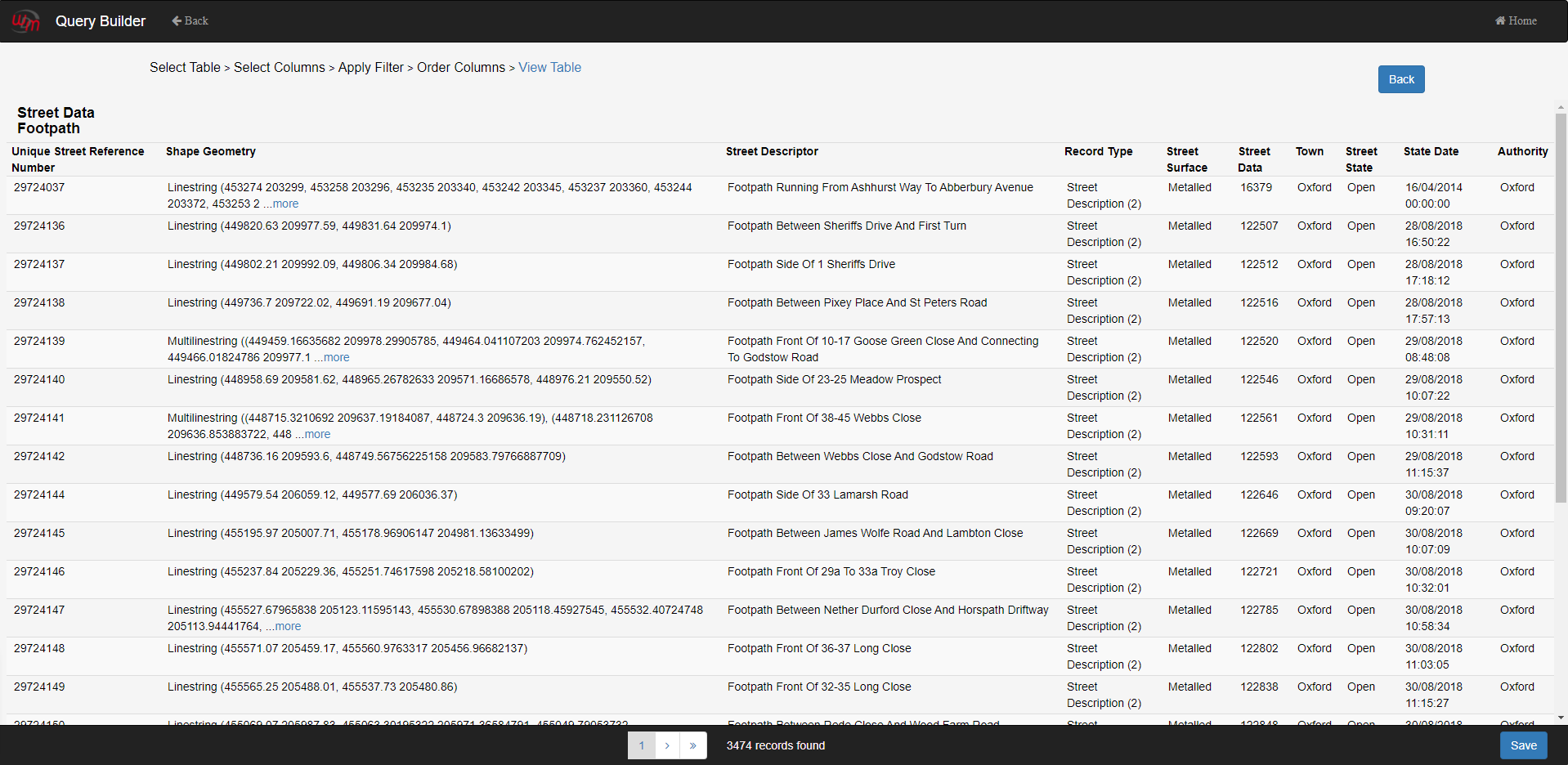Click the Back arrow in top navbar
This screenshot has height=765, width=1568.
point(190,21)
